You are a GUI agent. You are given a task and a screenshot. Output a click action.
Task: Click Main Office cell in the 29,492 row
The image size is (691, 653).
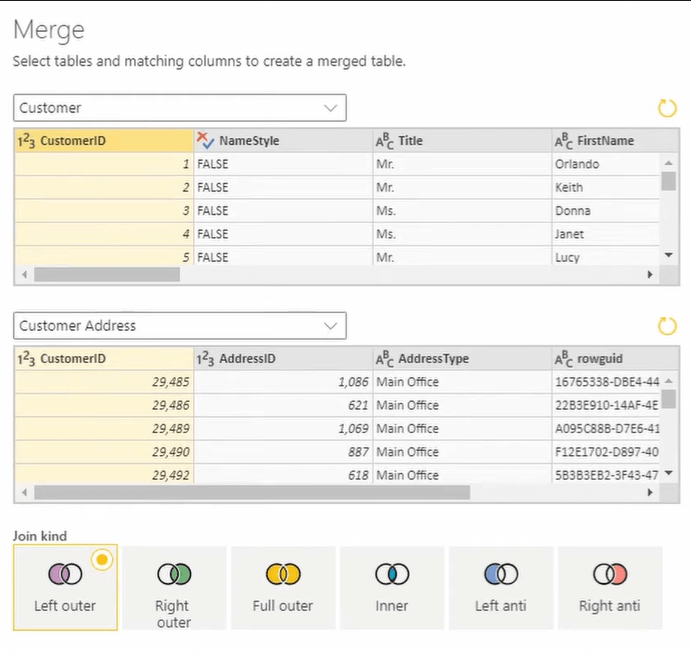point(462,475)
